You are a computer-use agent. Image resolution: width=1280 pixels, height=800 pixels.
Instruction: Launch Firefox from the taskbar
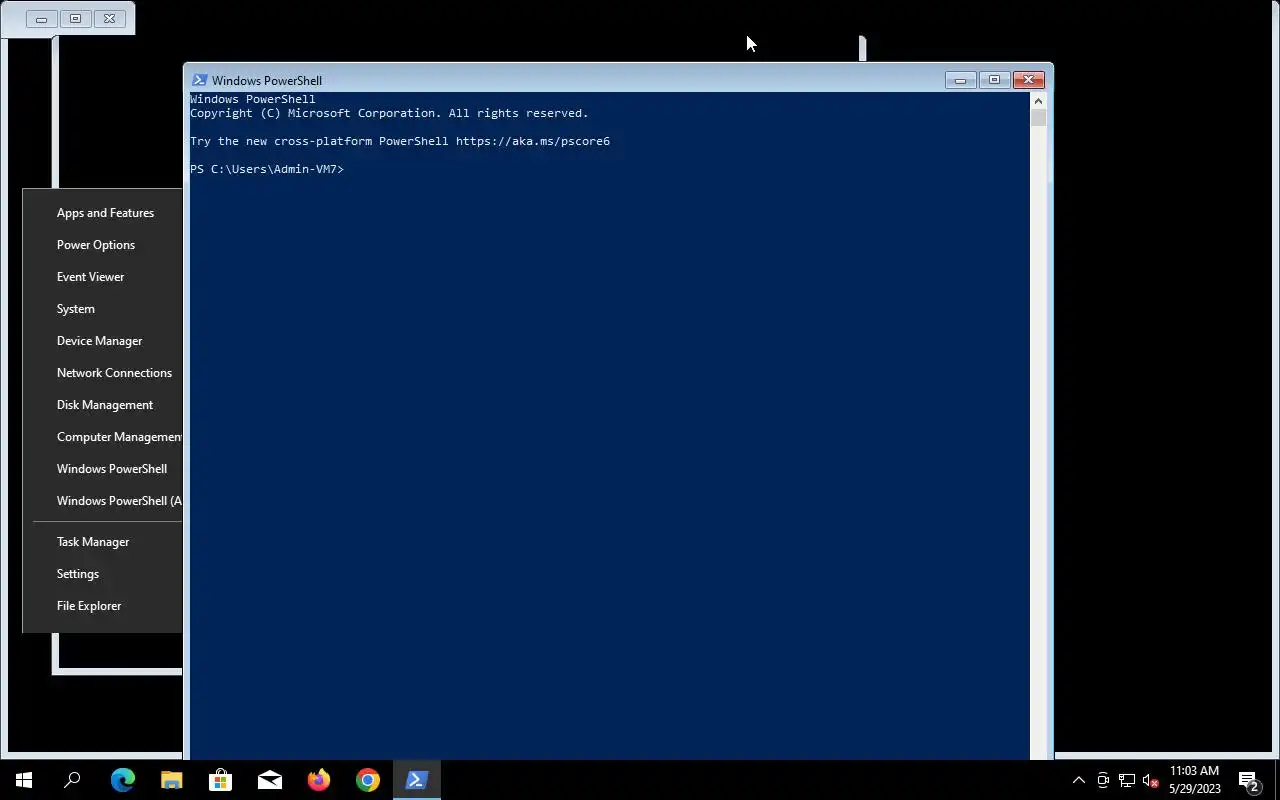point(318,780)
